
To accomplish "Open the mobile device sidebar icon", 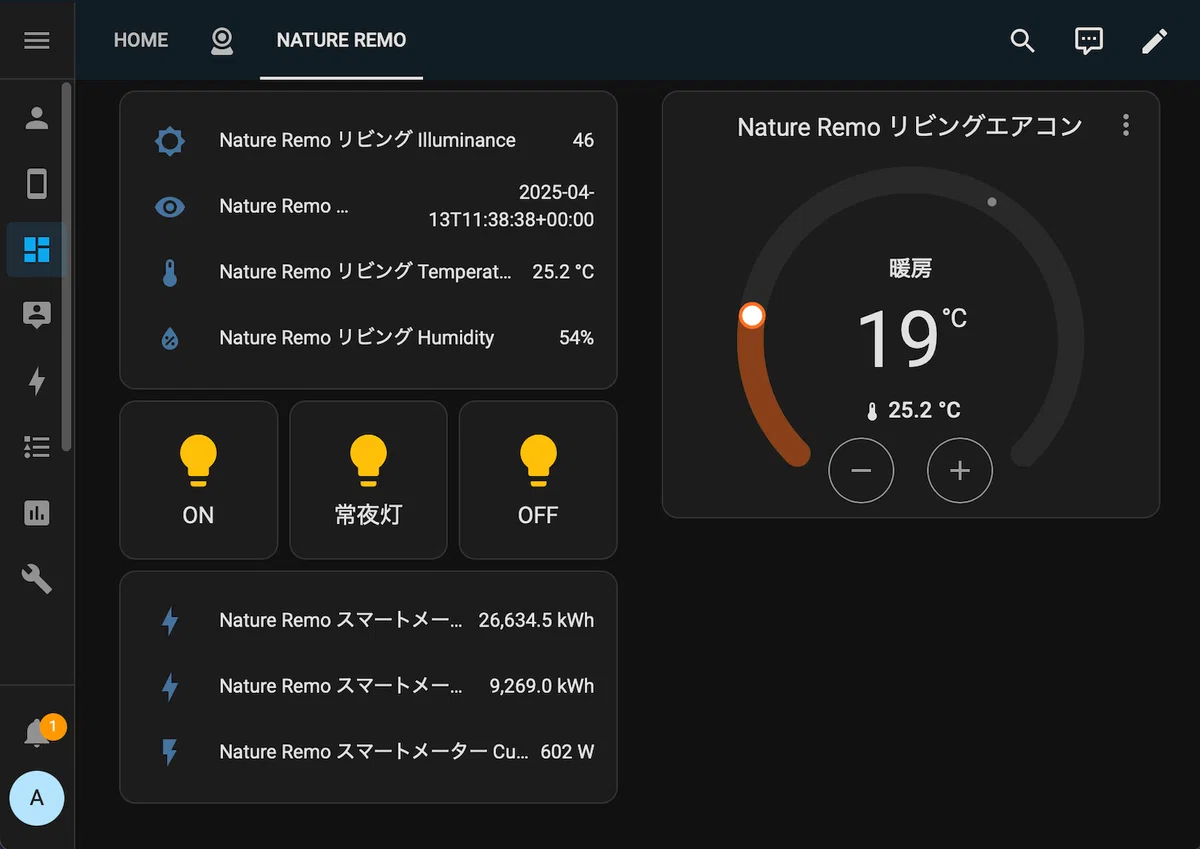I will [x=37, y=184].
